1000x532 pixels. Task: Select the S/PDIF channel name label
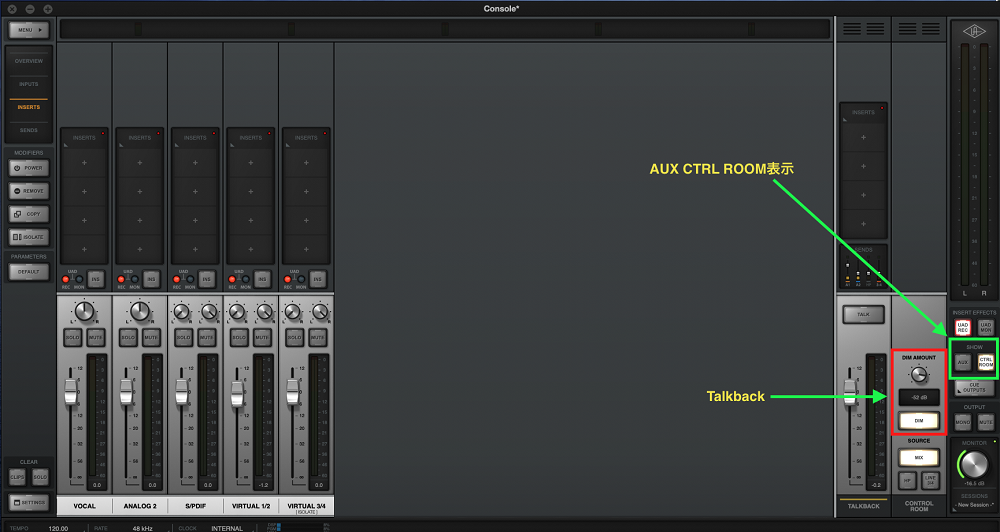[x=195, y=506]
